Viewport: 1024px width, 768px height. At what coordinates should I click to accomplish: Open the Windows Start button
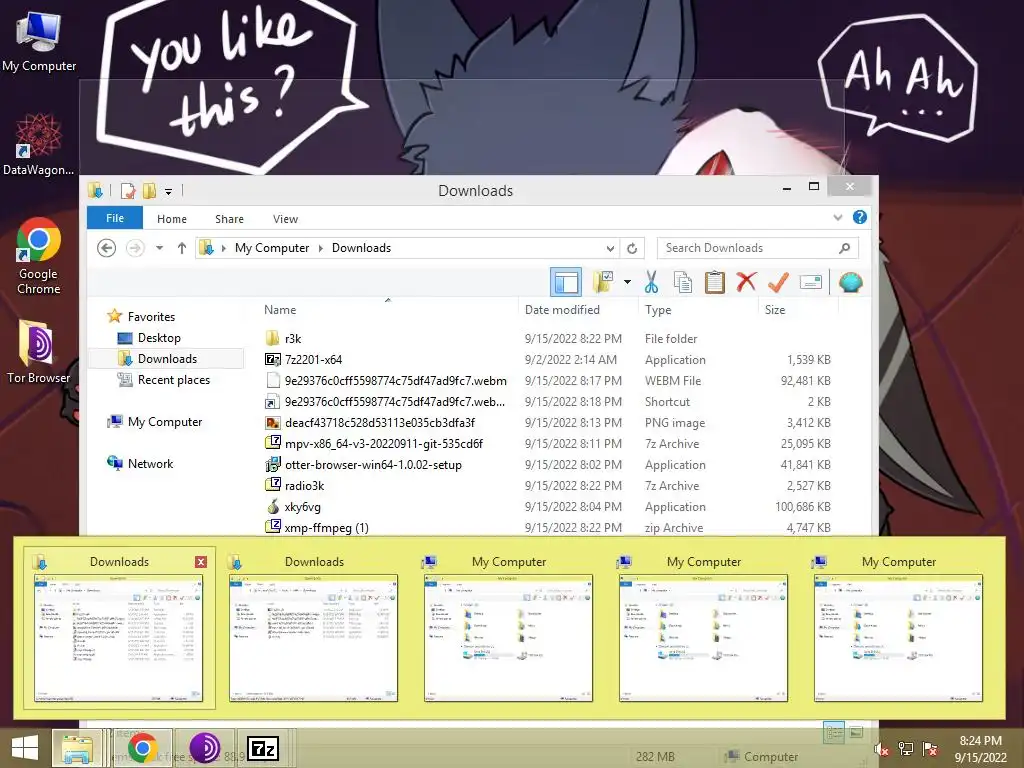pyautogui.click(x=25, y=748)
